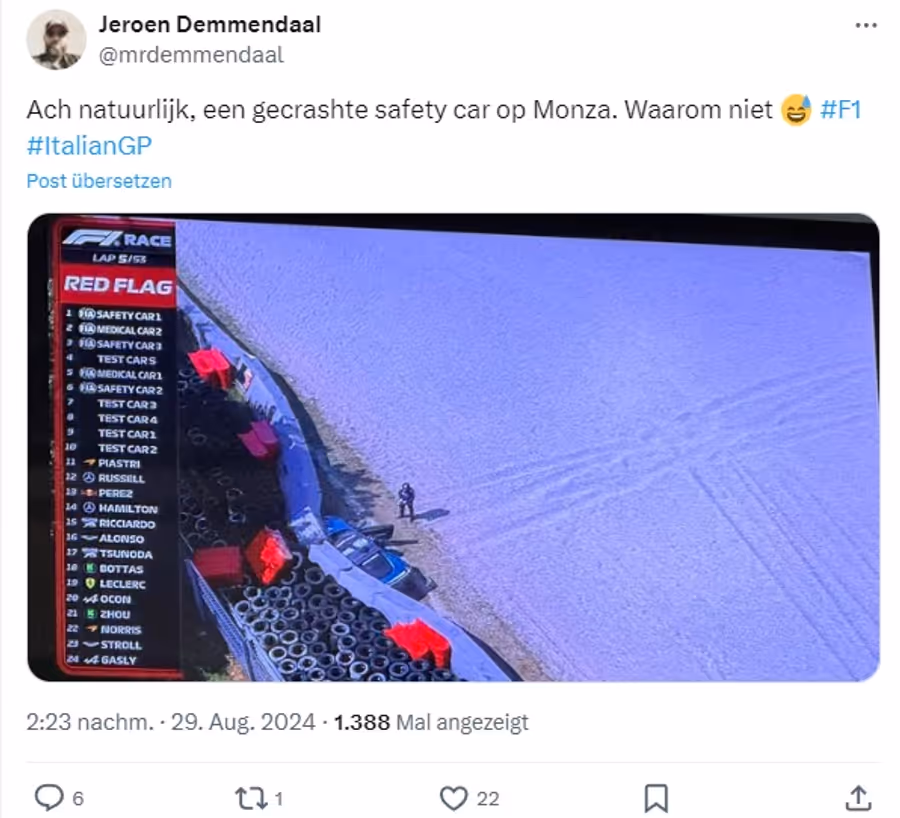Click the 1.388 Mal angezeigt view count
Image resolution: width=900 pixels, height=818 pixels.
430,722
